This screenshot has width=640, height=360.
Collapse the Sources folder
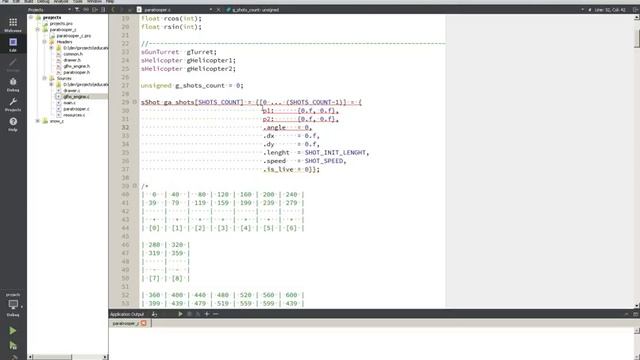coord(44,78)
